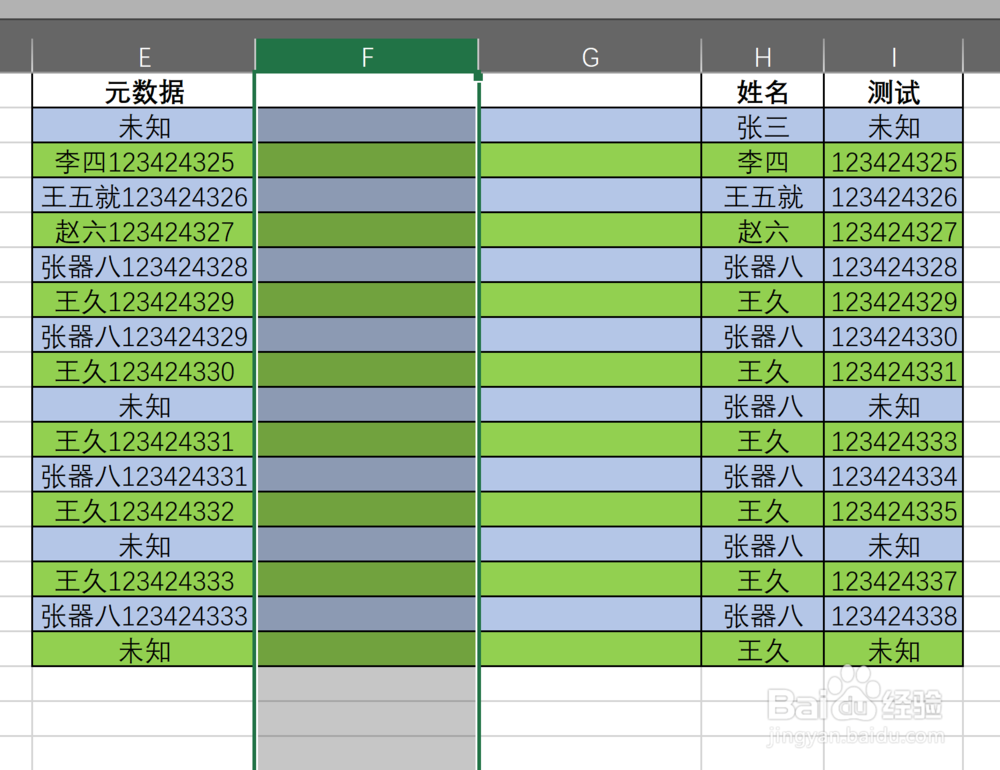1000x770 pixels.
Task: Click the first 未知 cell under 元数据
Action: coord(143,126)
